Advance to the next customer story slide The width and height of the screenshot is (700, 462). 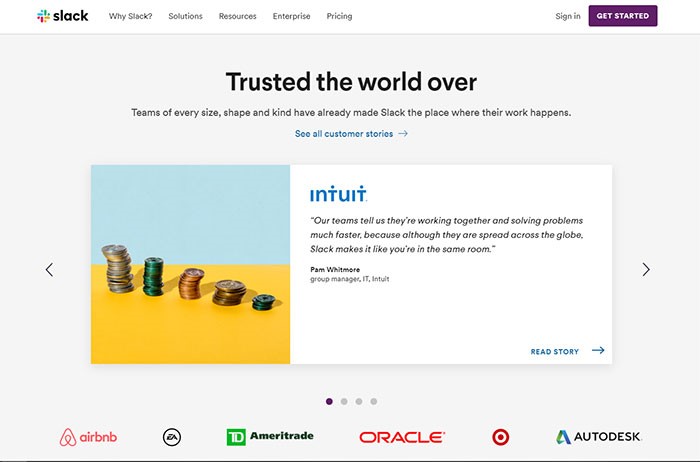(646, 269)
